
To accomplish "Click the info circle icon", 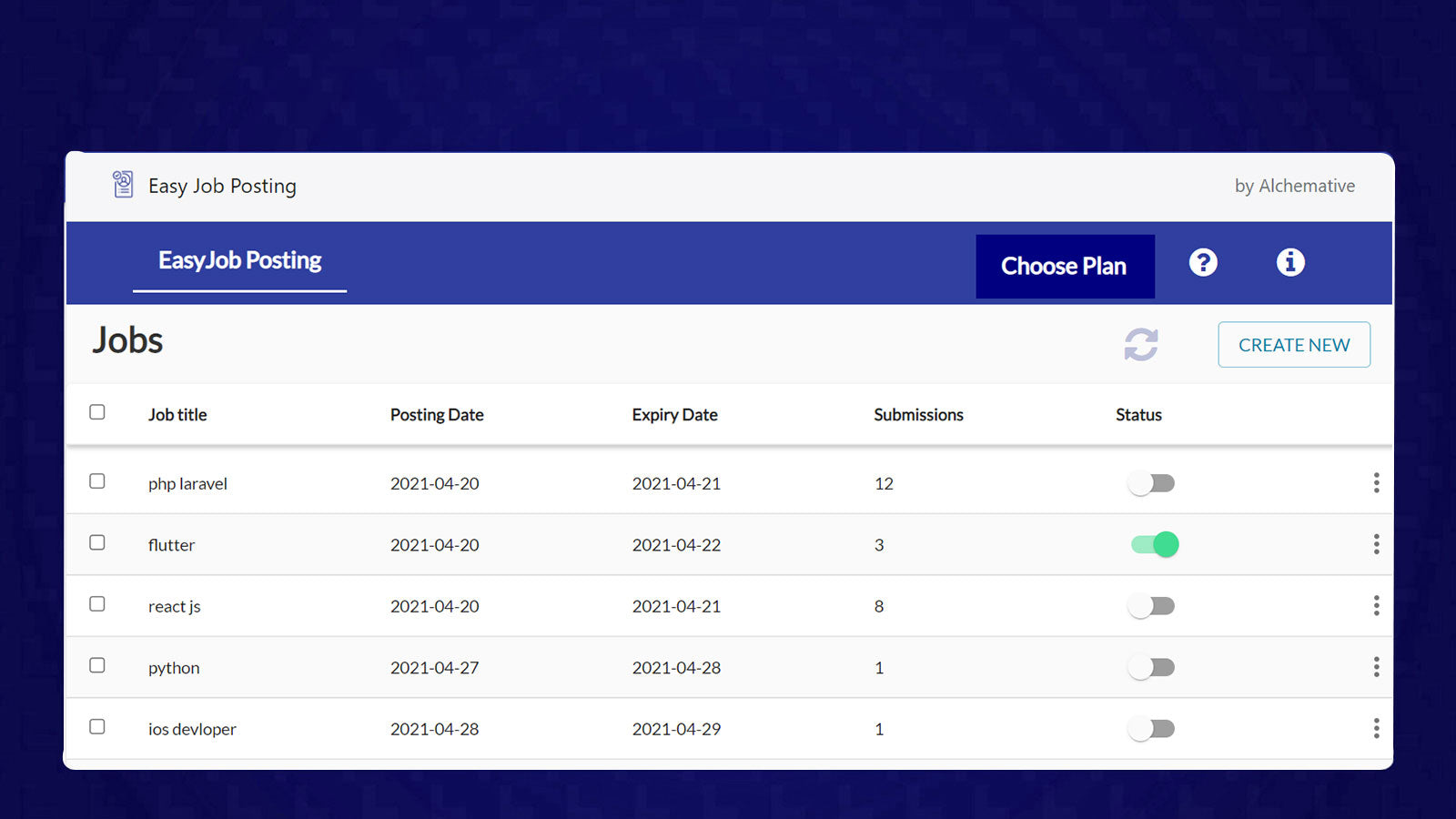I will pos(1290,263).
